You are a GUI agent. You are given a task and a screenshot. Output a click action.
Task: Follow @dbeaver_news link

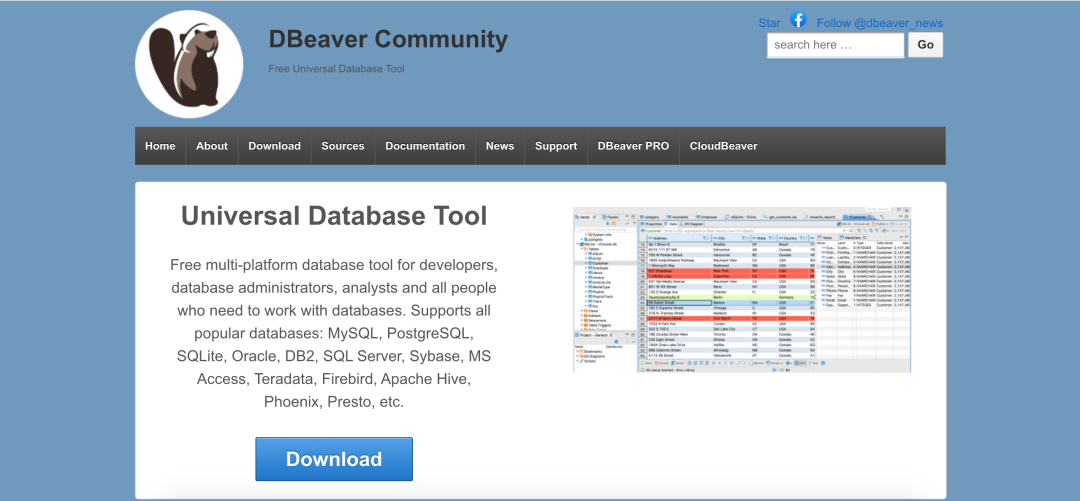tap(879, 23)
